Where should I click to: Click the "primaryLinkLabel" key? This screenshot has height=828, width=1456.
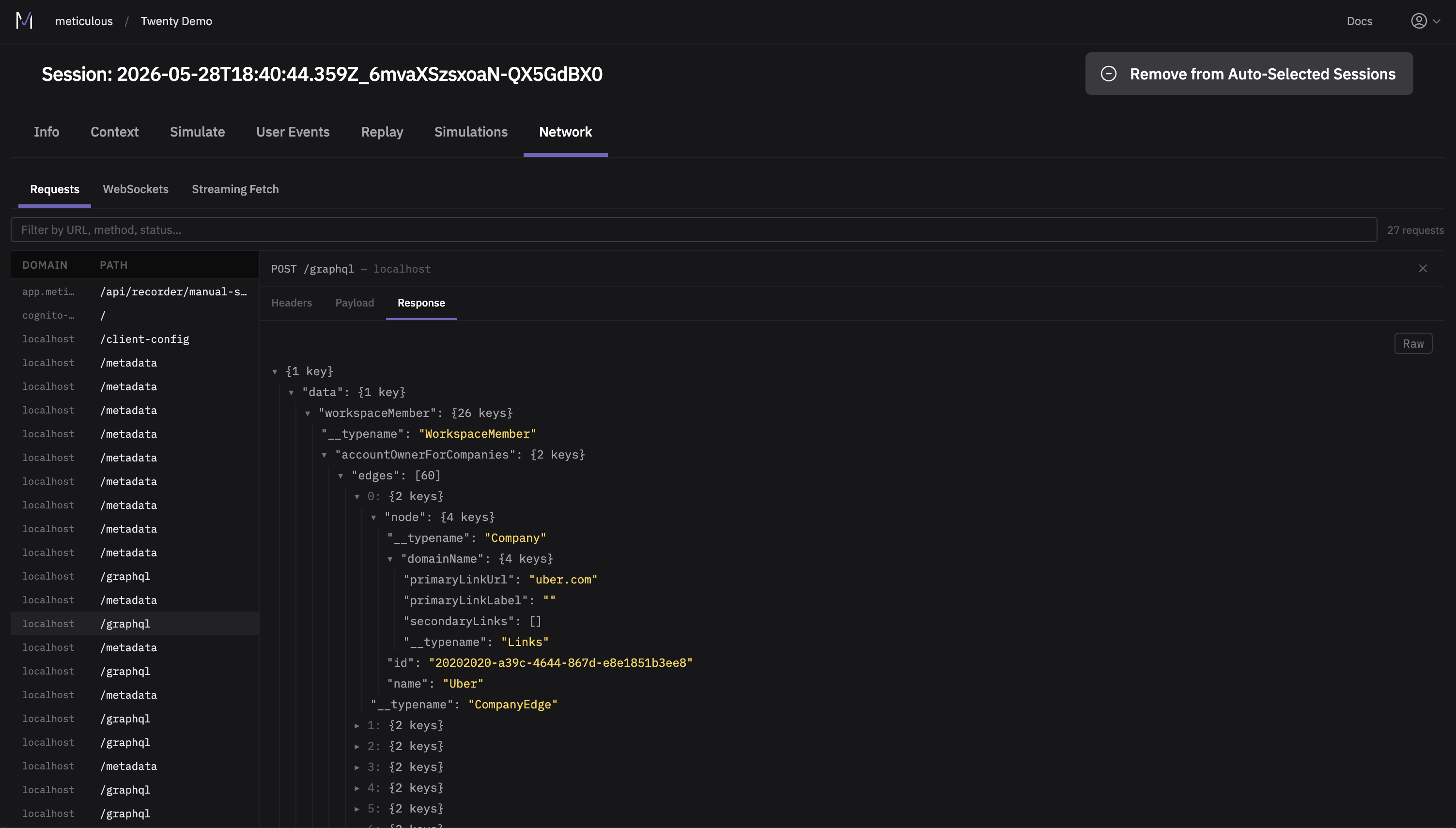point(465,600)
